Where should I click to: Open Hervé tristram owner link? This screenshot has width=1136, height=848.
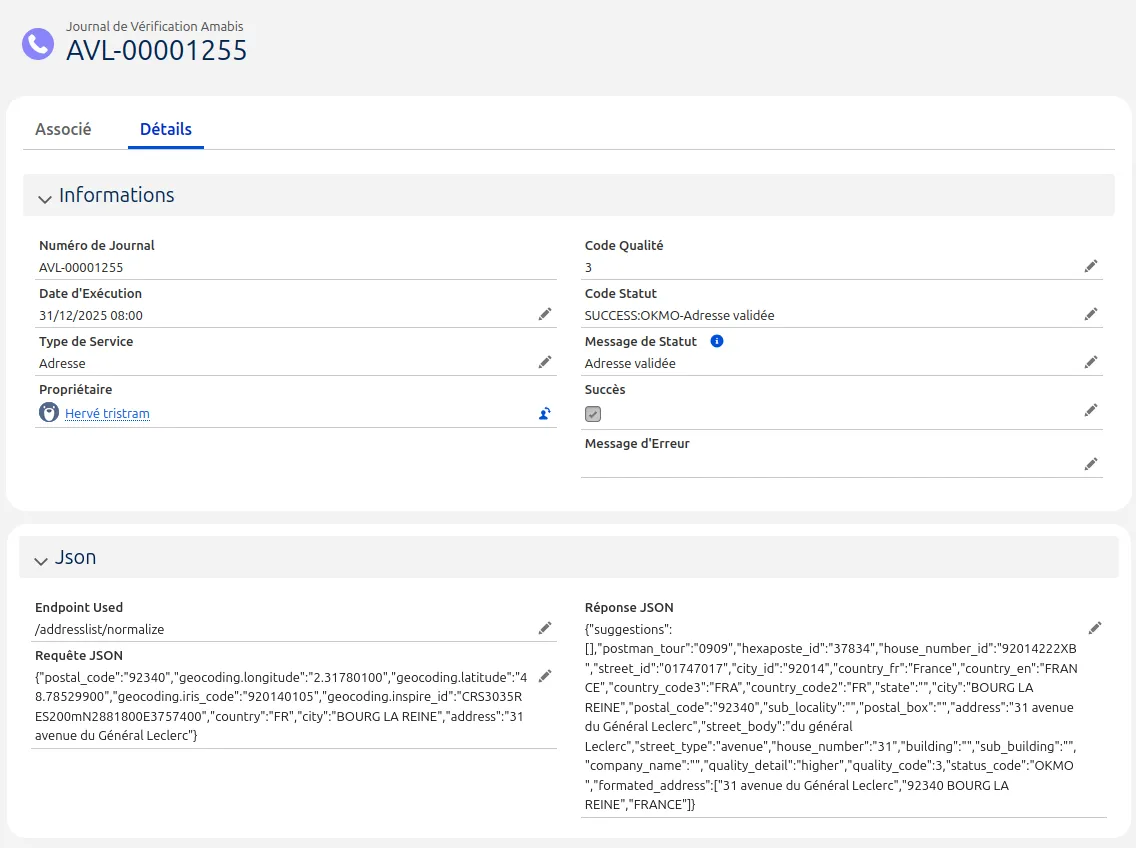point(107,413)
